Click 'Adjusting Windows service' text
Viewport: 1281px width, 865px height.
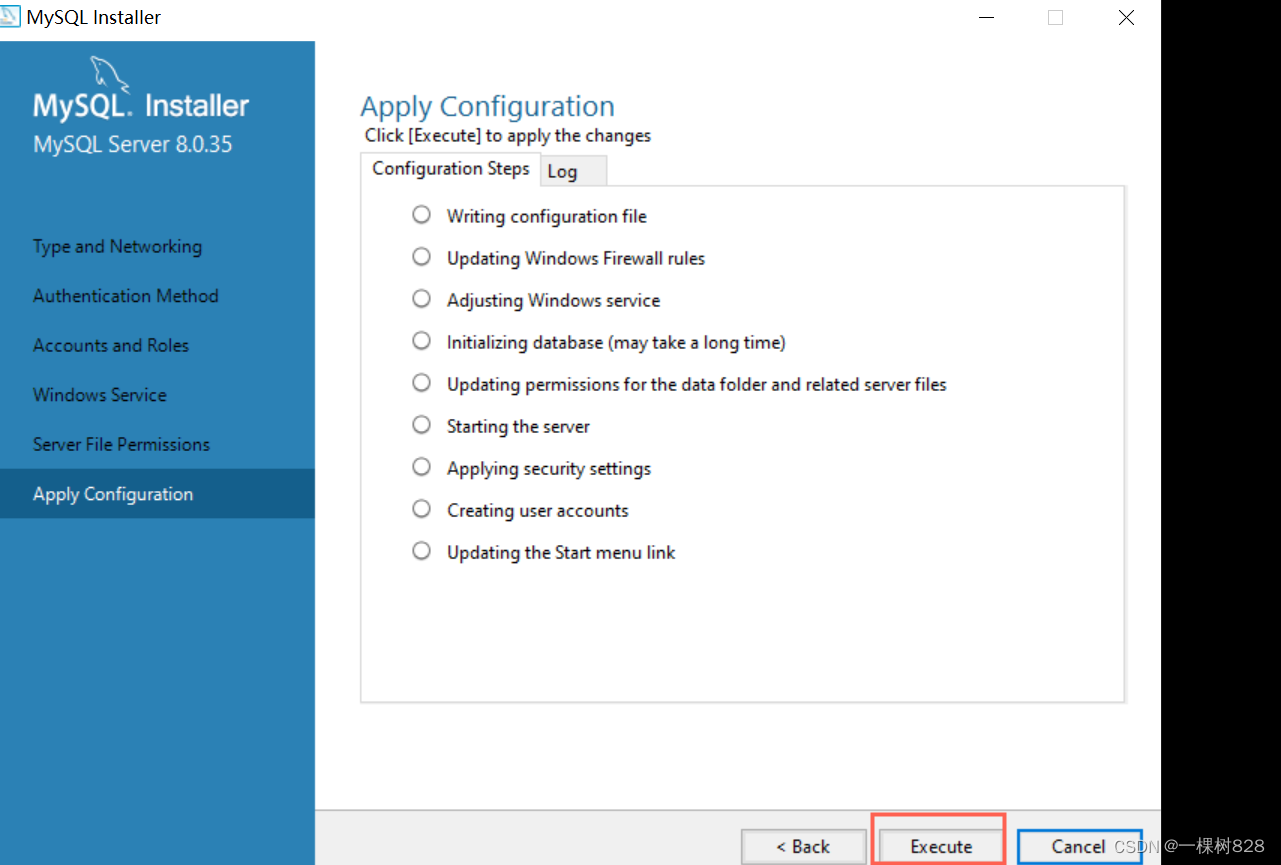click(x=554, y=300)
